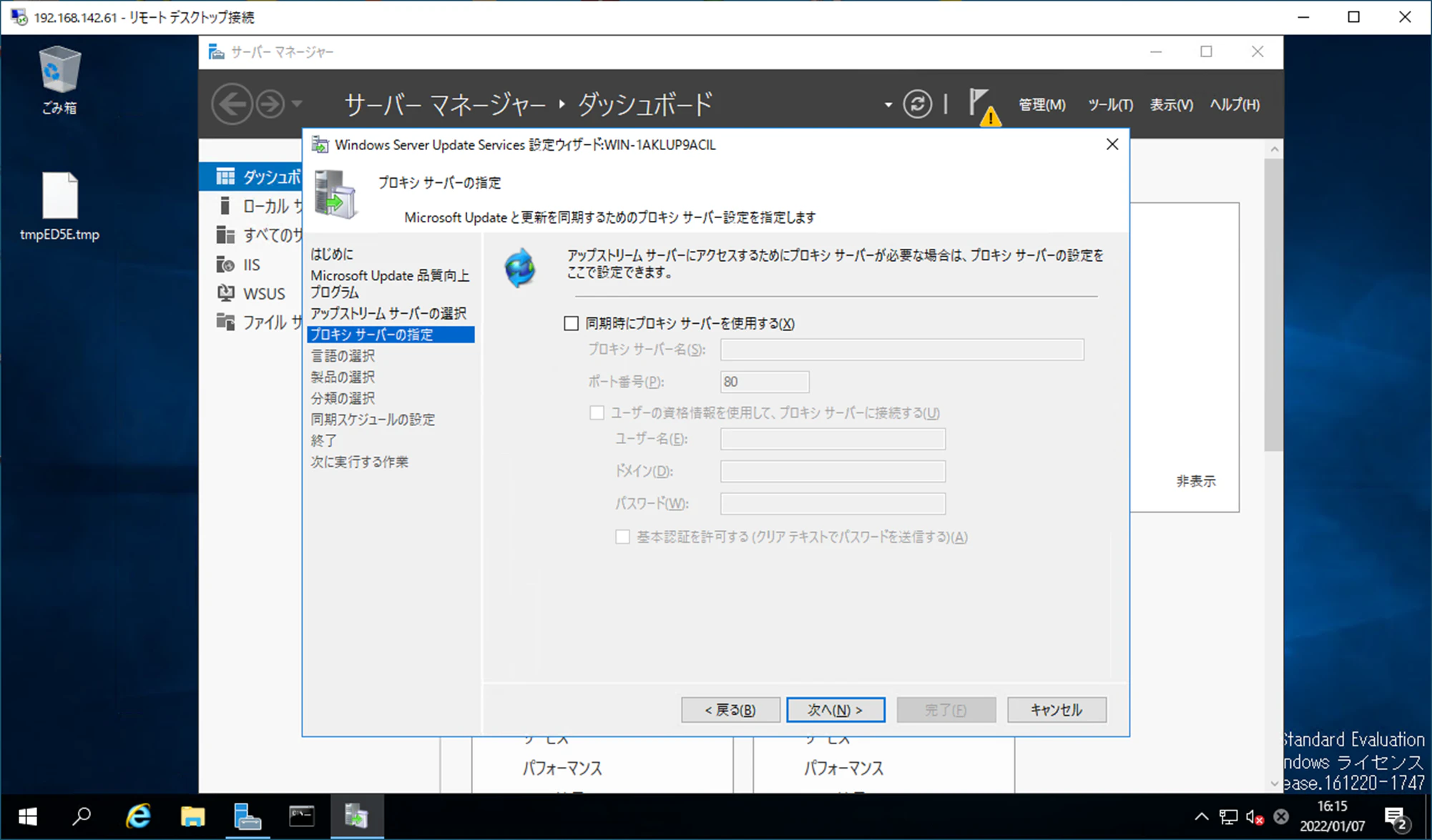Select the tmpED5E.tmp file icon on desktop
This screenshot has width=1432, height=840.
tap(59, 205)
